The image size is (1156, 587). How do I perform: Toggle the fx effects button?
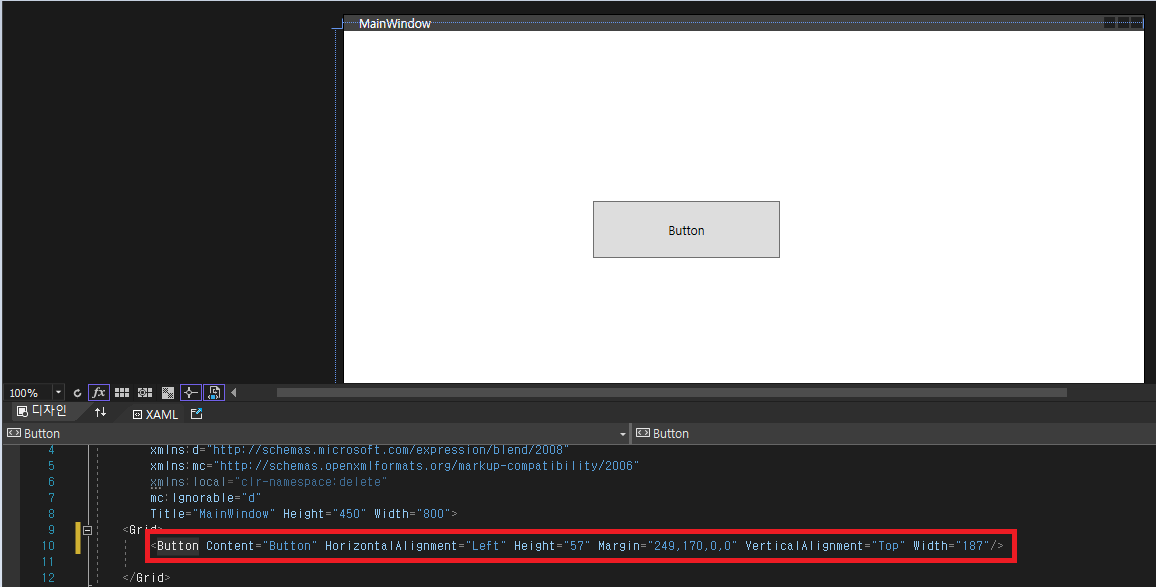(x=99, y=392)
